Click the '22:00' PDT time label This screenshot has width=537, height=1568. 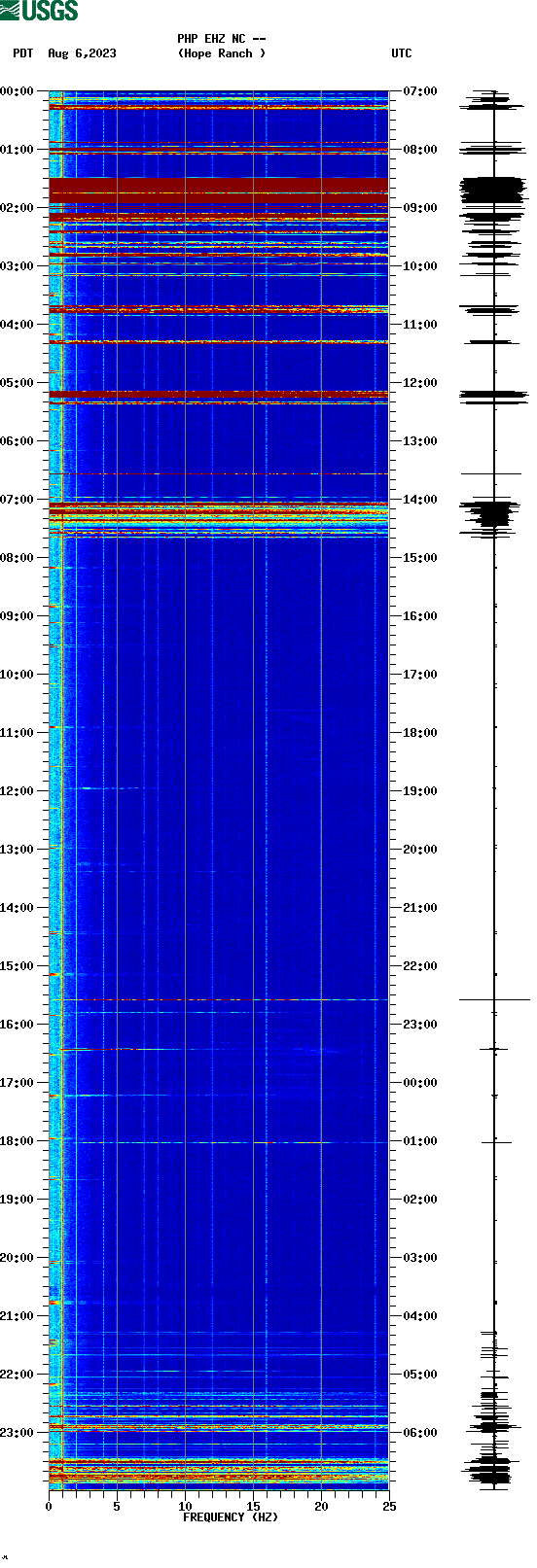[x=17, y=1375]
